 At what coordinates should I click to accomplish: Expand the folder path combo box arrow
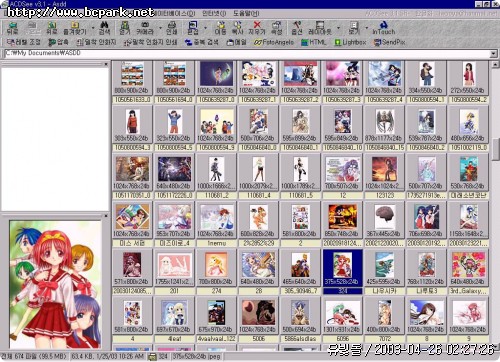493,53
